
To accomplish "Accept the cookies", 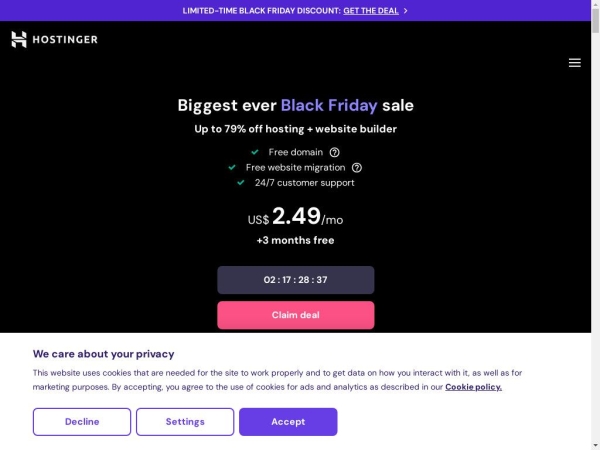I will coord(288,422).
